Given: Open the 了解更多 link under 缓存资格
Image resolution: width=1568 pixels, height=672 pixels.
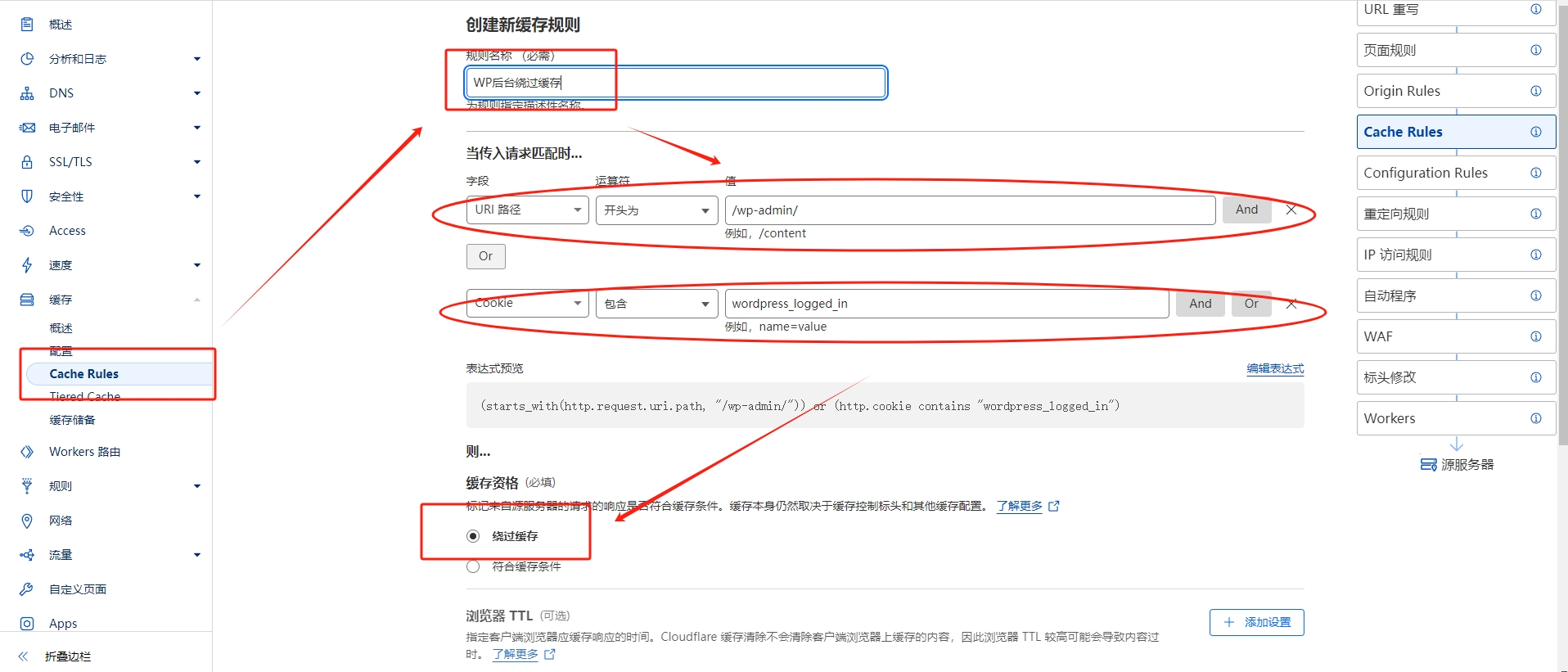Looking at the screenshot, I should pyautogui.click(x=1020, y=506).
